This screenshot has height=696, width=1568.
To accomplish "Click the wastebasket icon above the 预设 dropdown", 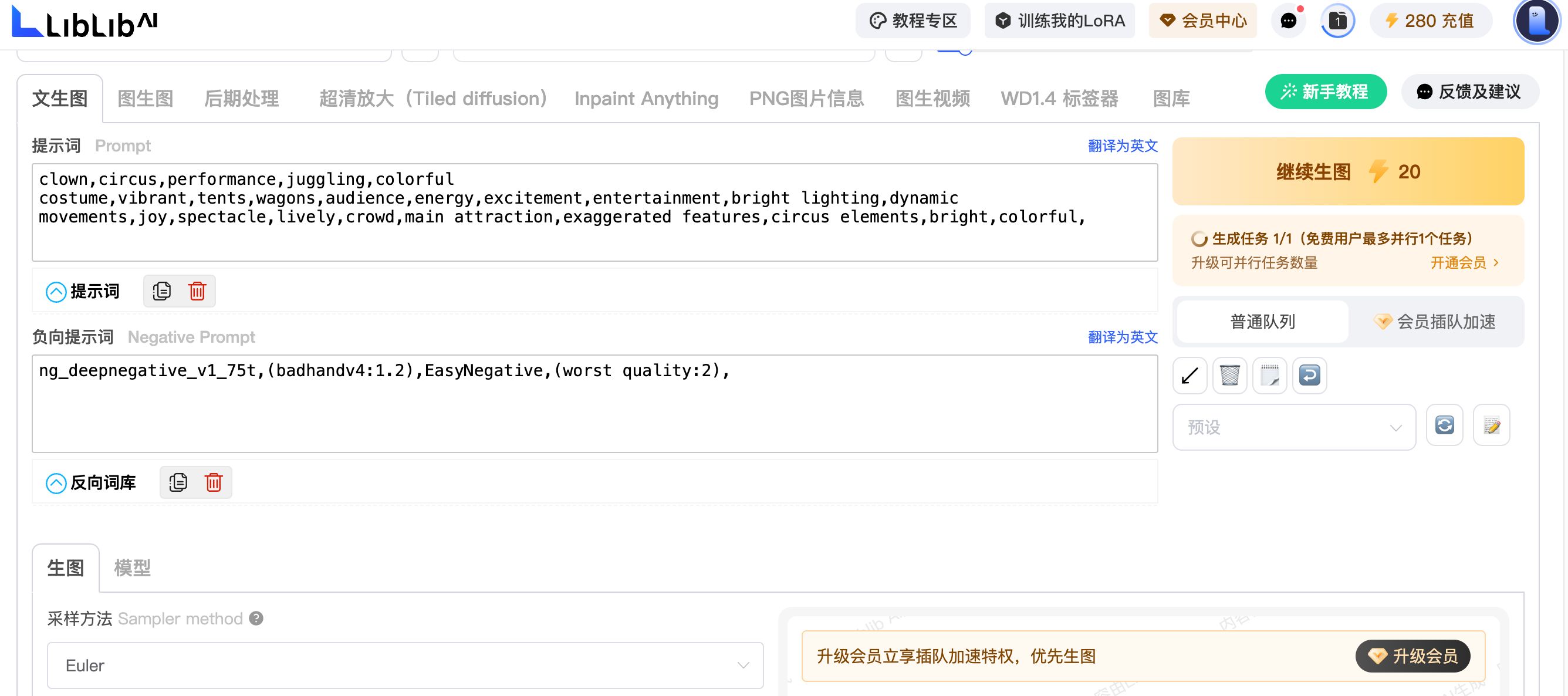I will pos(1229,376).
